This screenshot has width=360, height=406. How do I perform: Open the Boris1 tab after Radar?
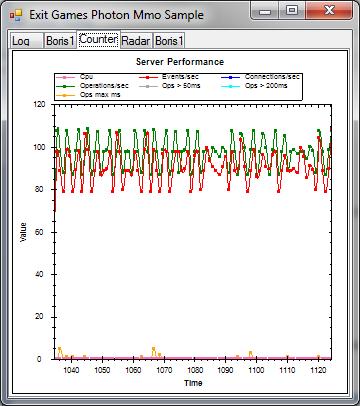tap(169, 41)
